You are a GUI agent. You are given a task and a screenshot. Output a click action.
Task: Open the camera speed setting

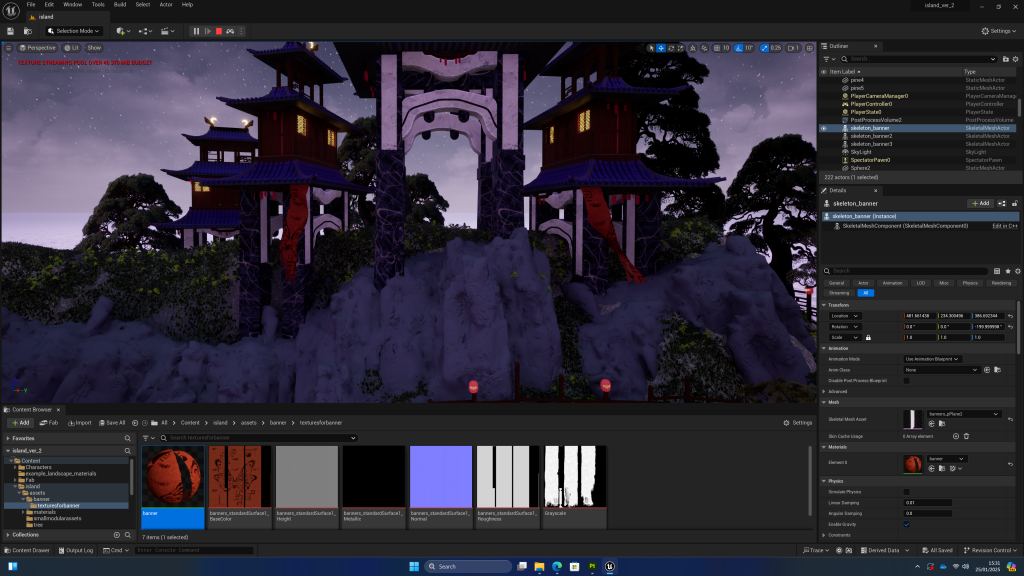coord(793,48)
